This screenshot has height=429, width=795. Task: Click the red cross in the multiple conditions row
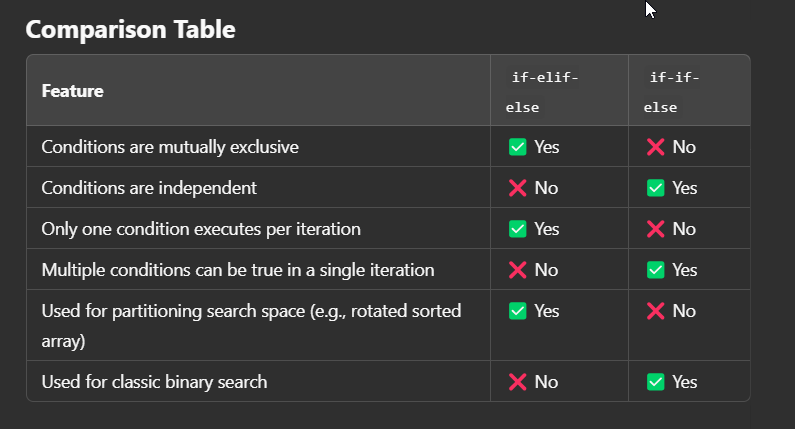pyautogui.click(x=518, y=270)
